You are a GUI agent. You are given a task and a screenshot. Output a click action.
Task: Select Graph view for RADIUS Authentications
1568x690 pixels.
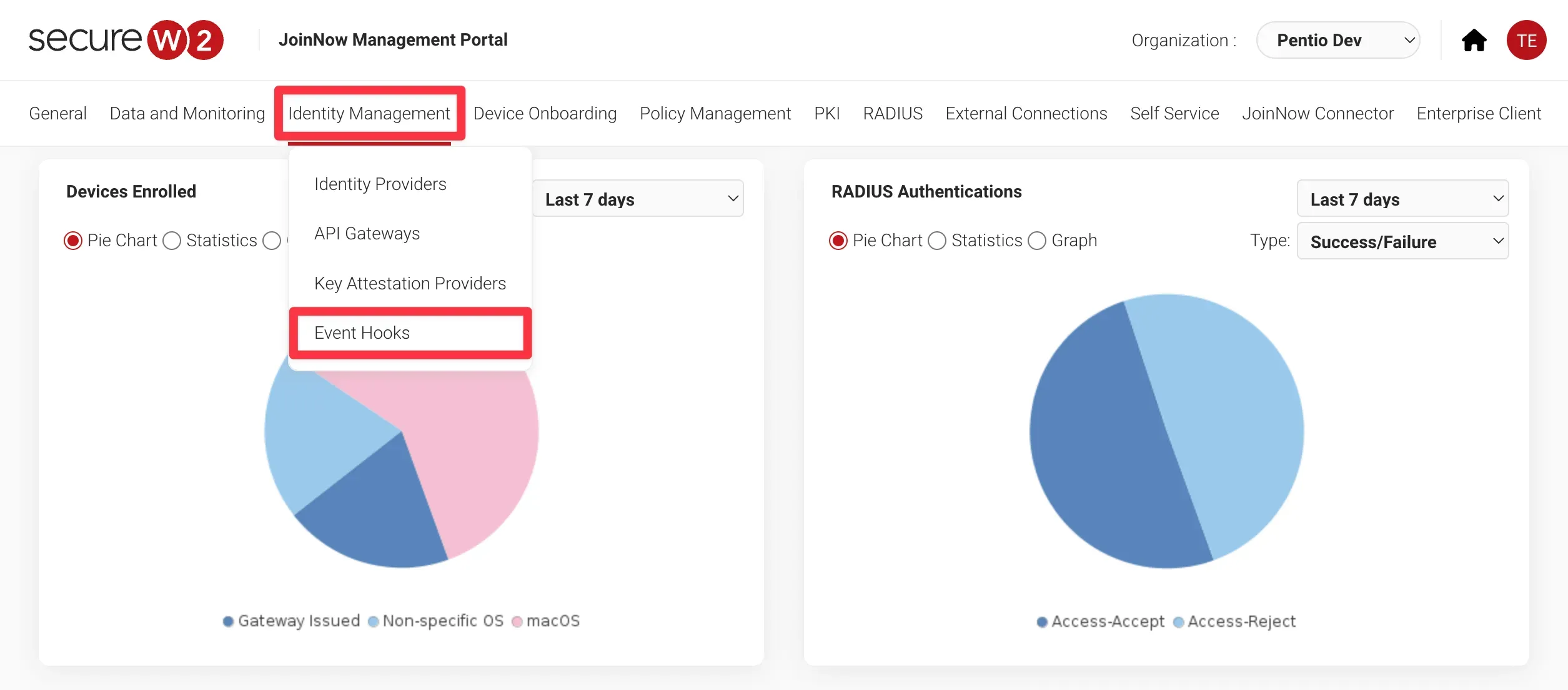(1037, 241)
